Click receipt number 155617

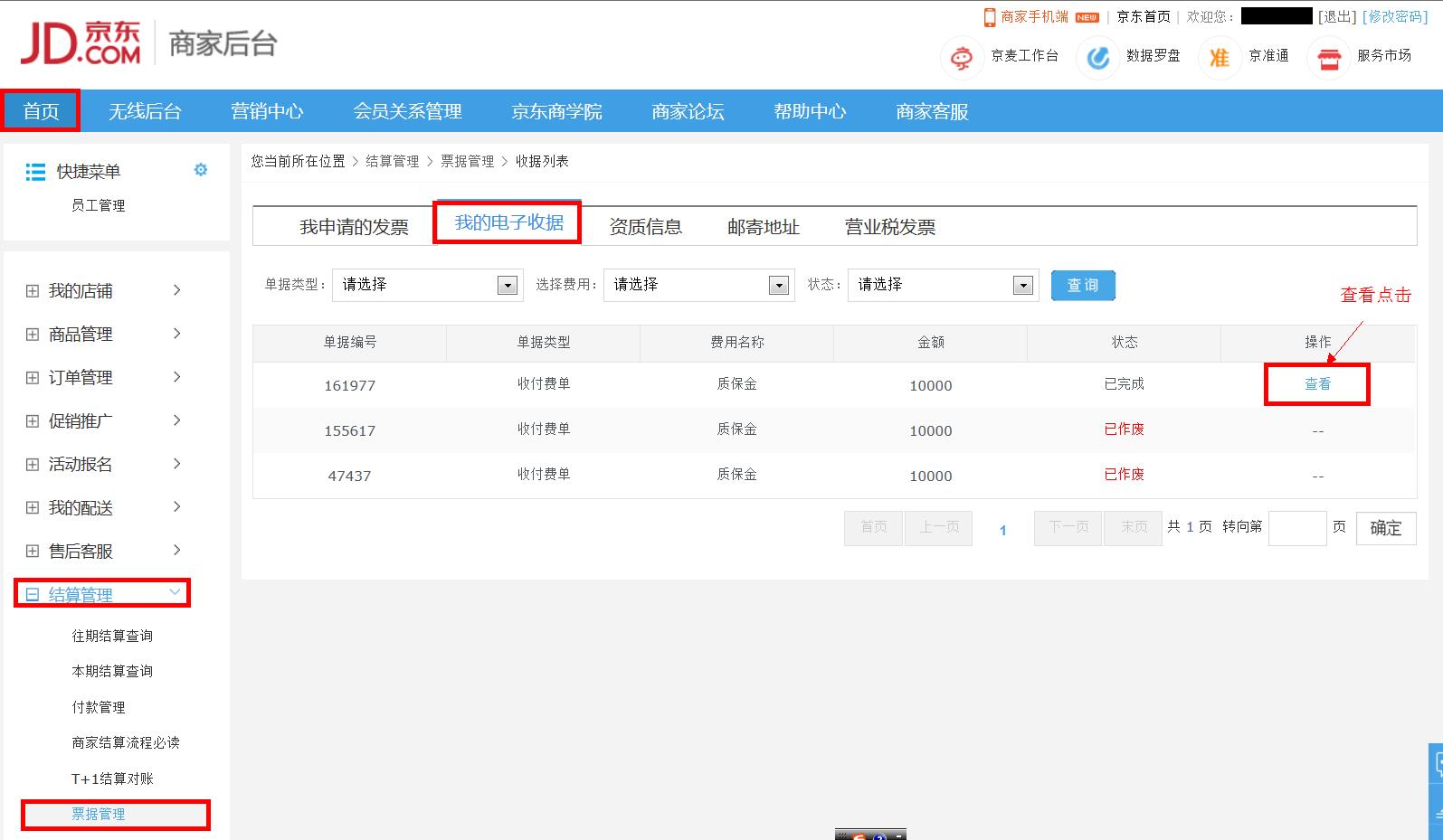(x=349, y=430)
